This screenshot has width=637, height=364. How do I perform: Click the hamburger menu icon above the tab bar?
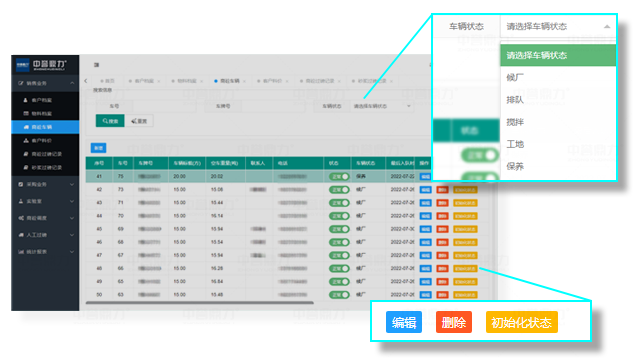point(96,65)
